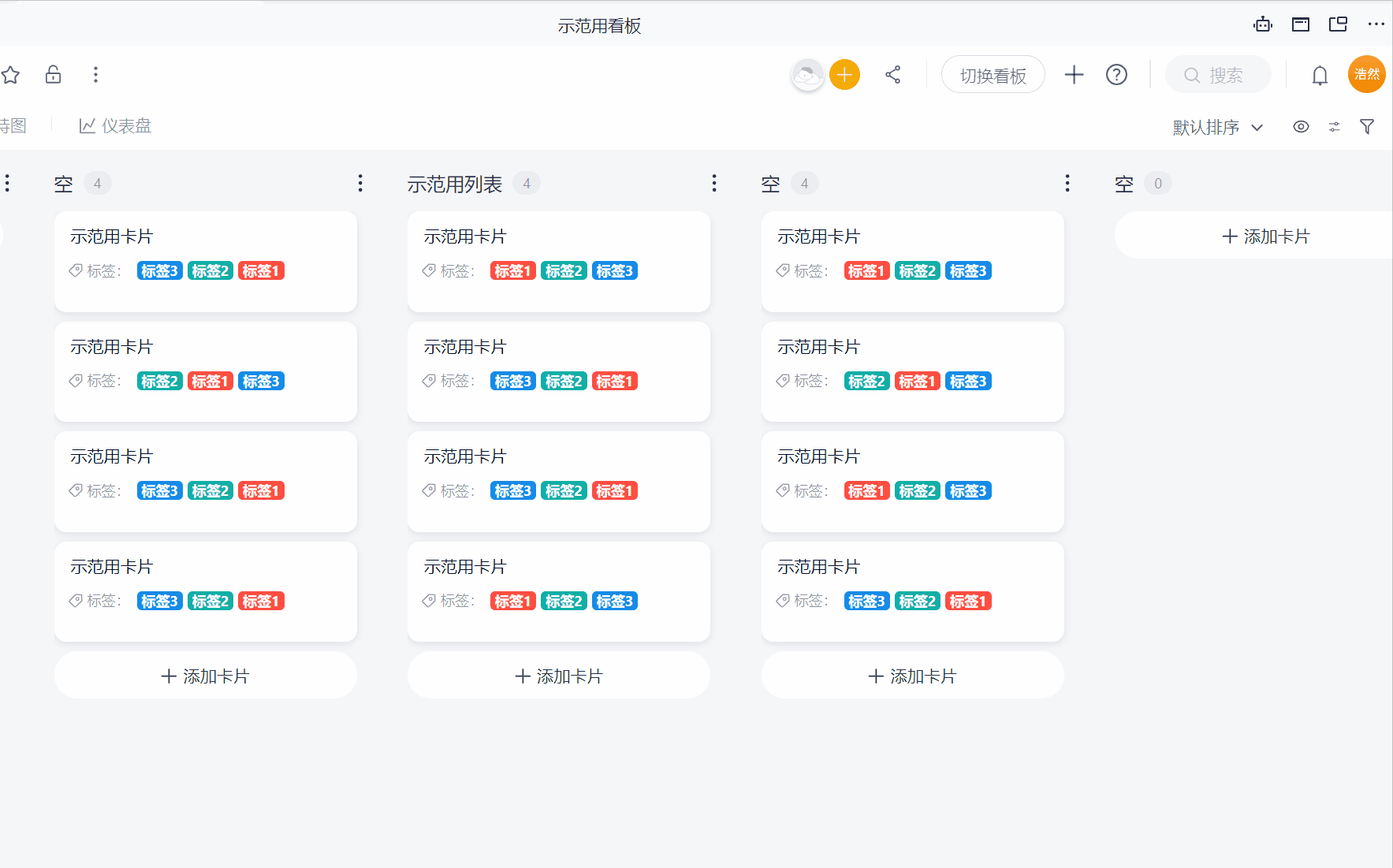Star this board as favorite
This screenshot has width=1393, height=868.
coord(10,75)
